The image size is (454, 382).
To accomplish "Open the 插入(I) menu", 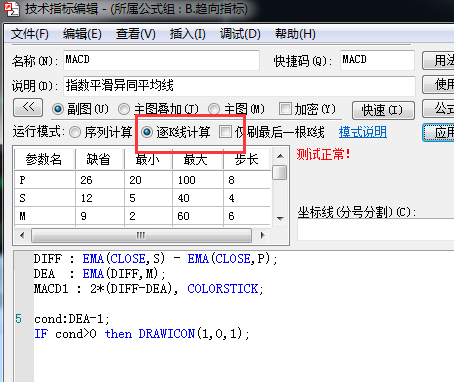I will [187, 34].
